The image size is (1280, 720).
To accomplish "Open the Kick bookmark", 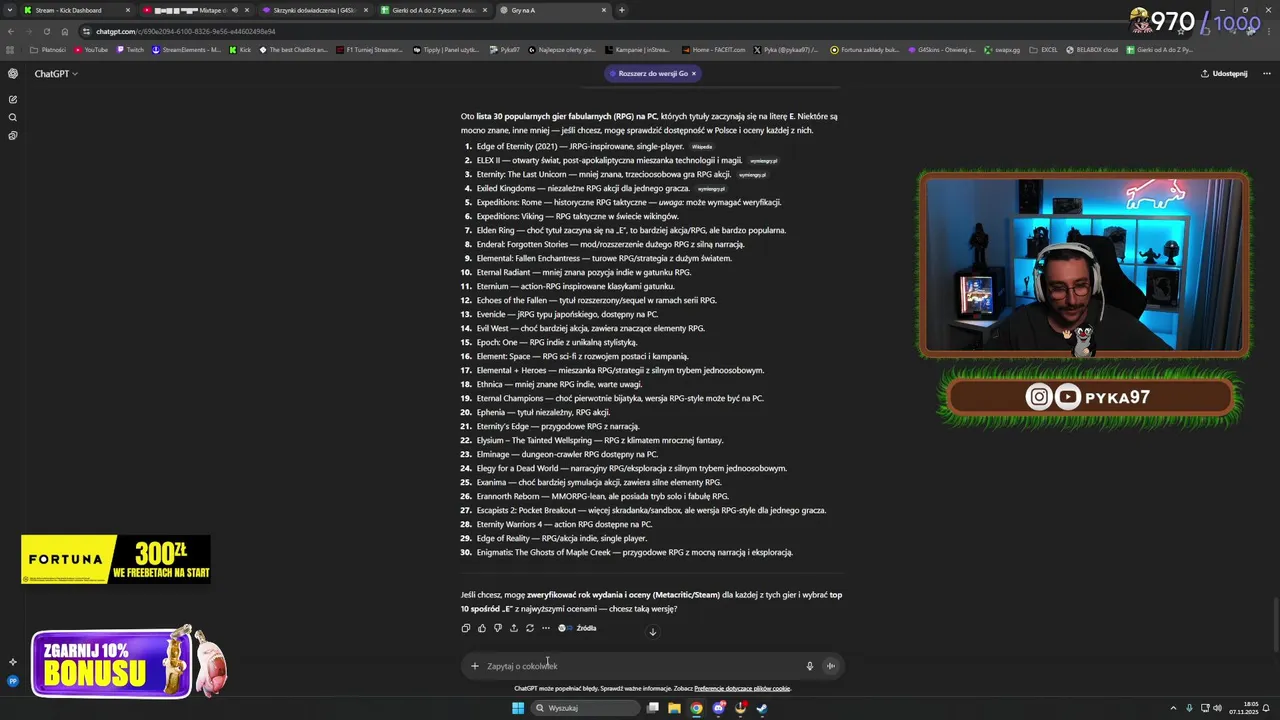I will tap(240, 49).
